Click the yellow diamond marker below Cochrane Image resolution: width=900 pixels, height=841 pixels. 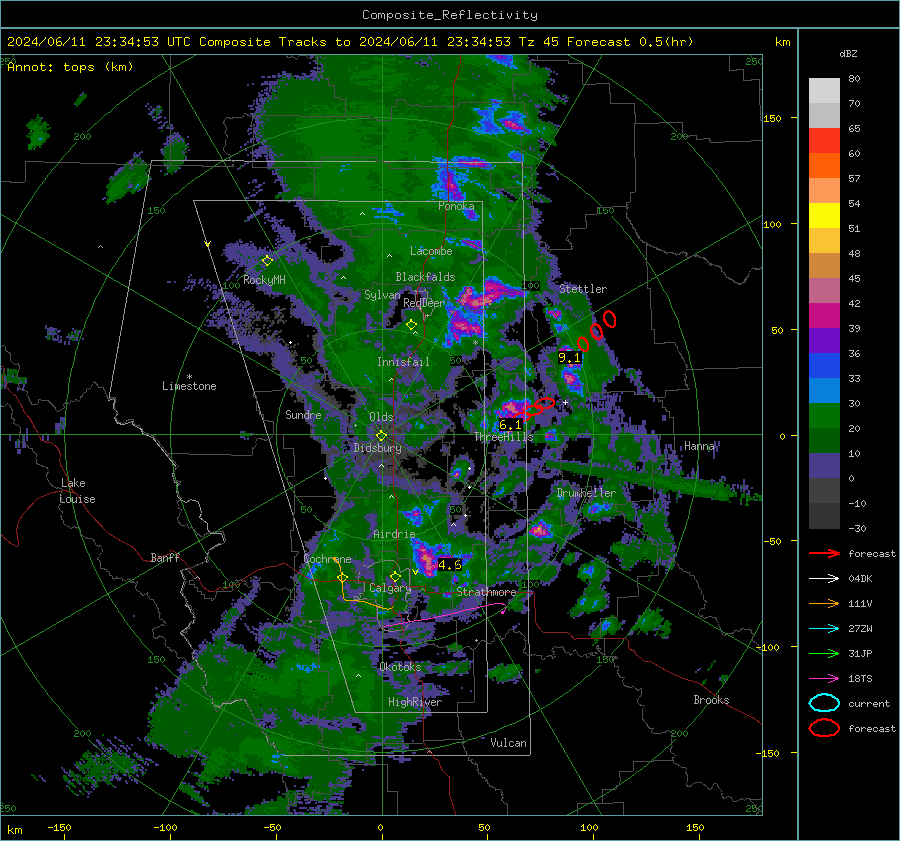coord(342,578)
